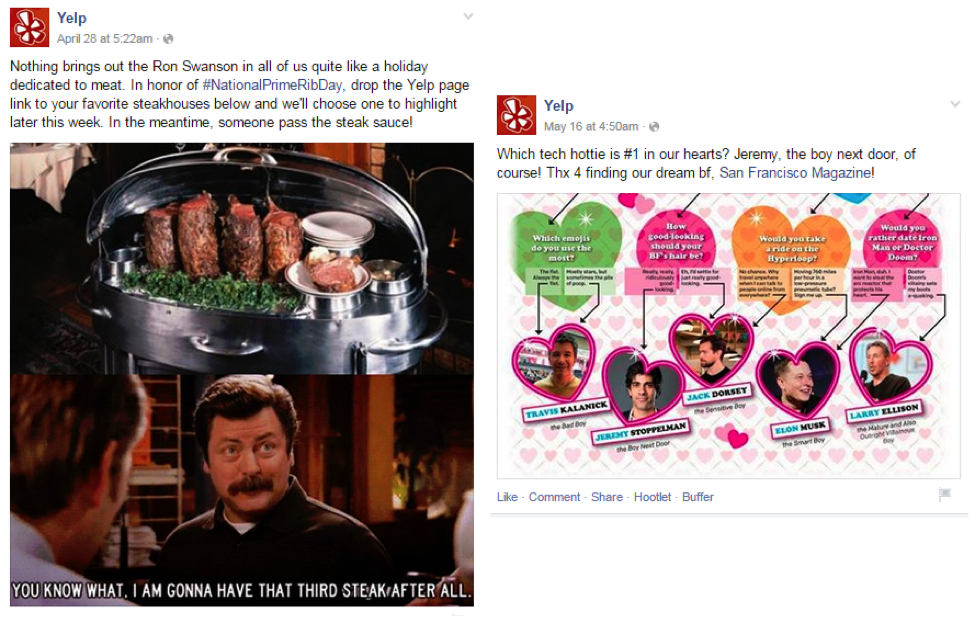Expand the options chevron on the April 28 post

click(468, 17)
